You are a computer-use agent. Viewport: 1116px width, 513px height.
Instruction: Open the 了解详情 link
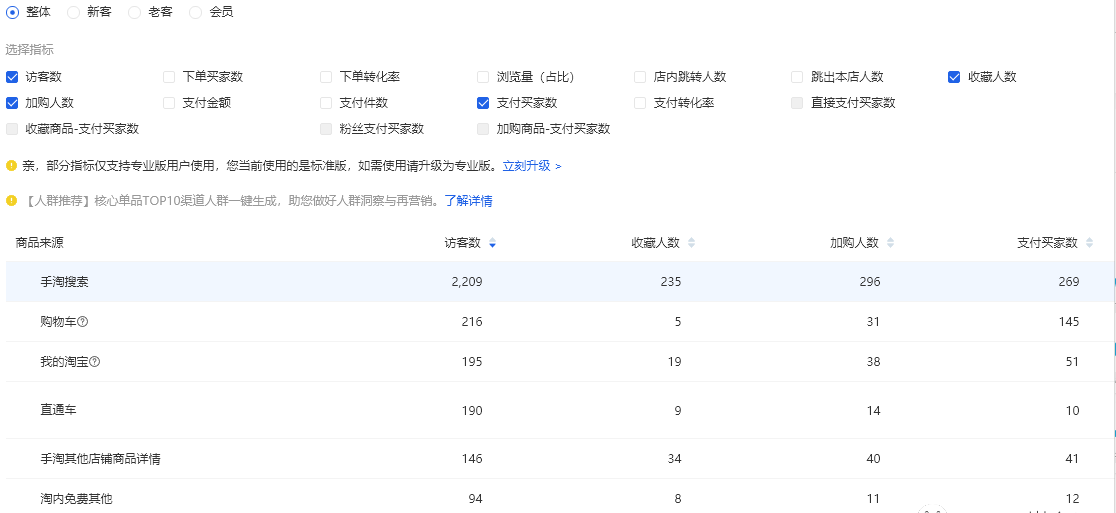468,201
